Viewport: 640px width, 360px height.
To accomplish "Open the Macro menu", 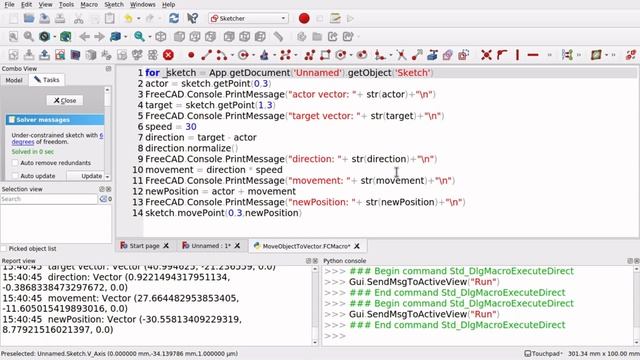I will [x=89, y=4].
